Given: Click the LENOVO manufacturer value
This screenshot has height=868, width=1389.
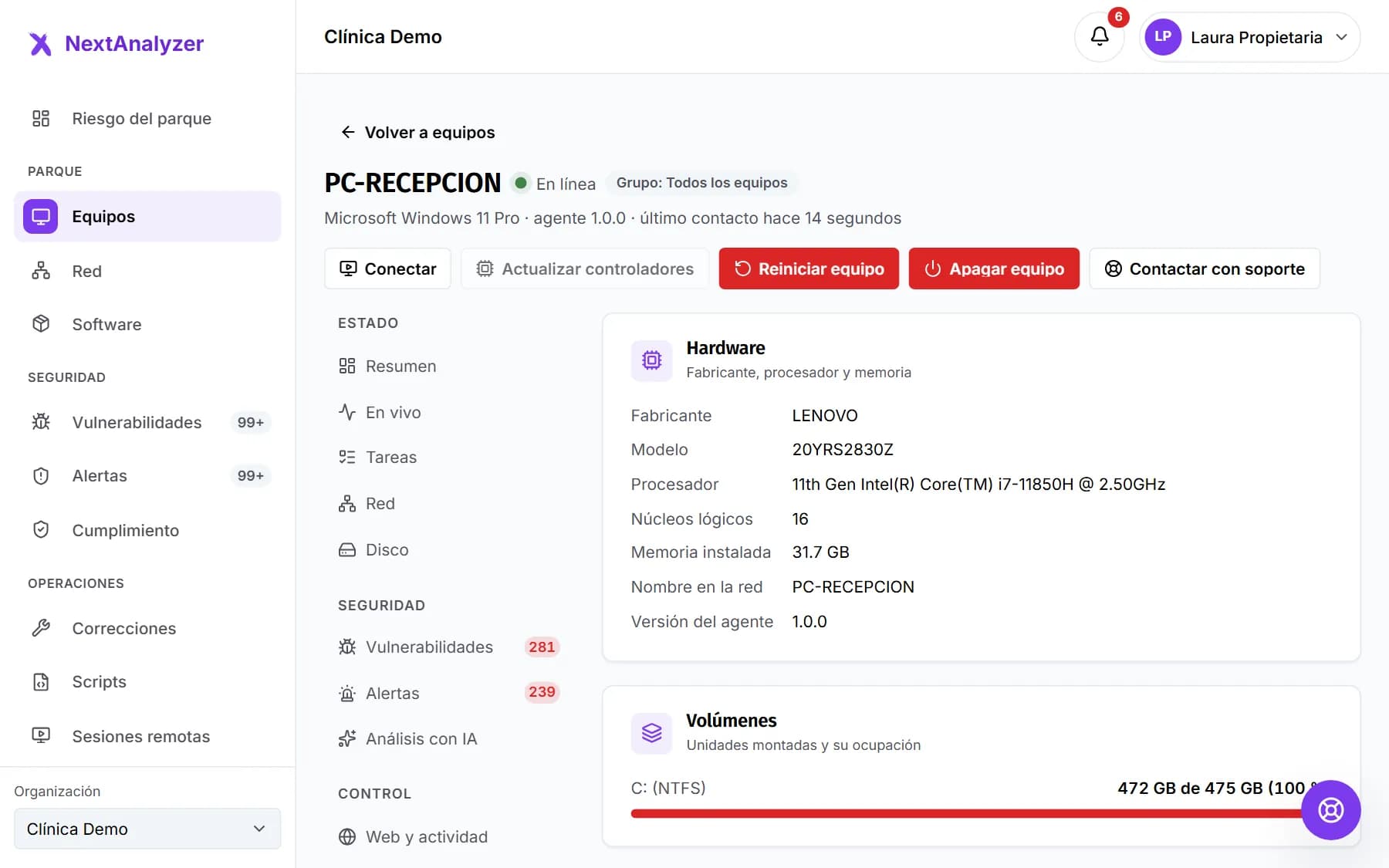Looking at the screenshot, I should click(x=825, y=415).
